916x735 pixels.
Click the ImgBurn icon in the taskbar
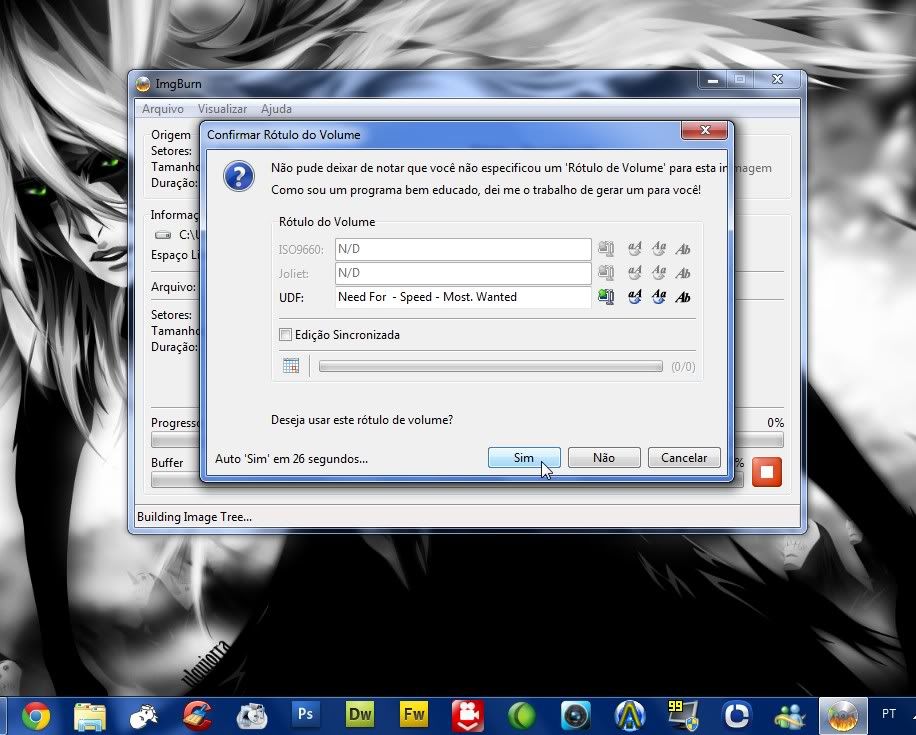[x=842, y=714]
